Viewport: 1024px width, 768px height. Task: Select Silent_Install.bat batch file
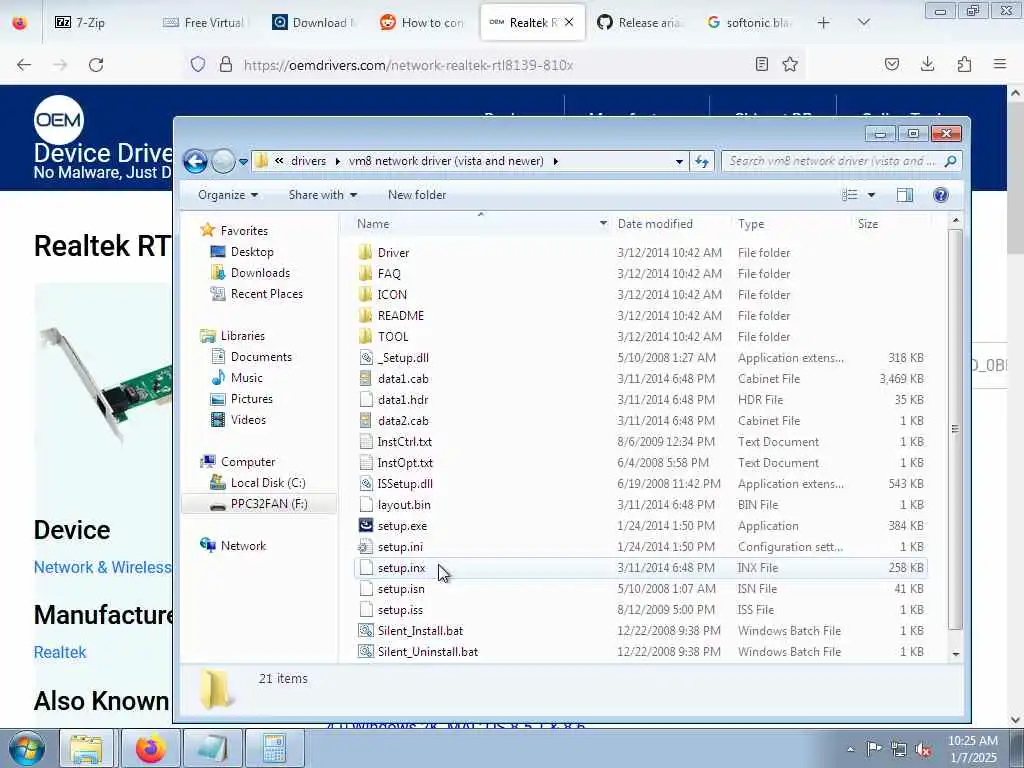tap(420, 631)
